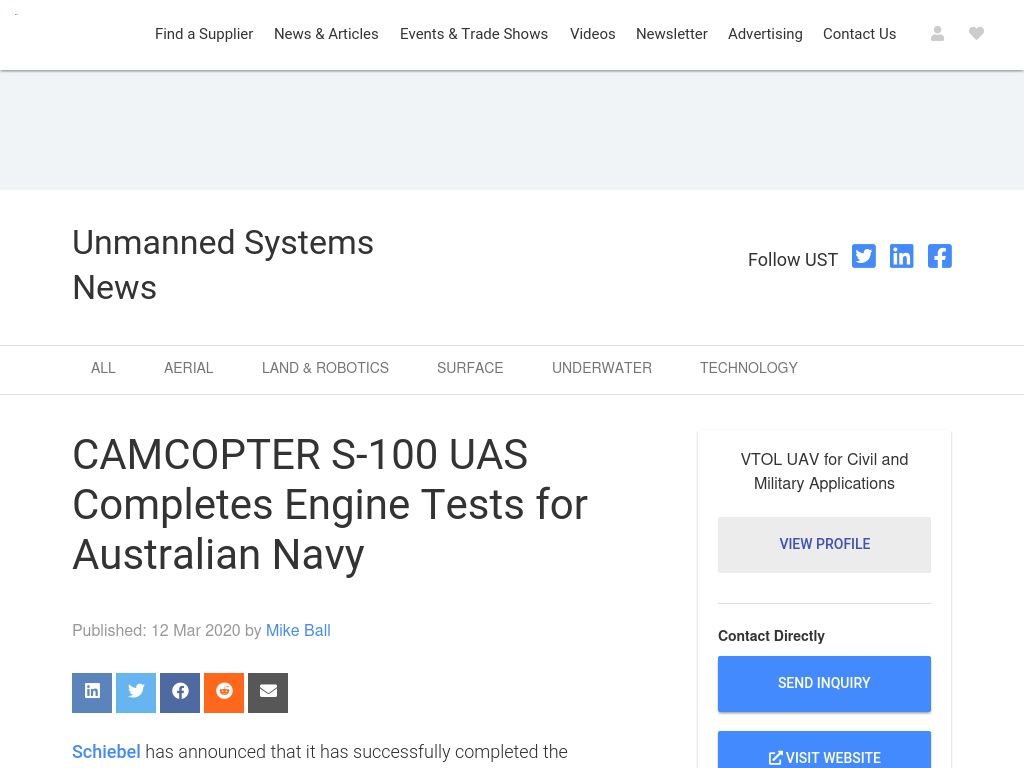Click 'VTOL UAV for Civil and Military Applications' text
The width and height of the screenshot is (1024, 768).
click(x=824, y=472)
